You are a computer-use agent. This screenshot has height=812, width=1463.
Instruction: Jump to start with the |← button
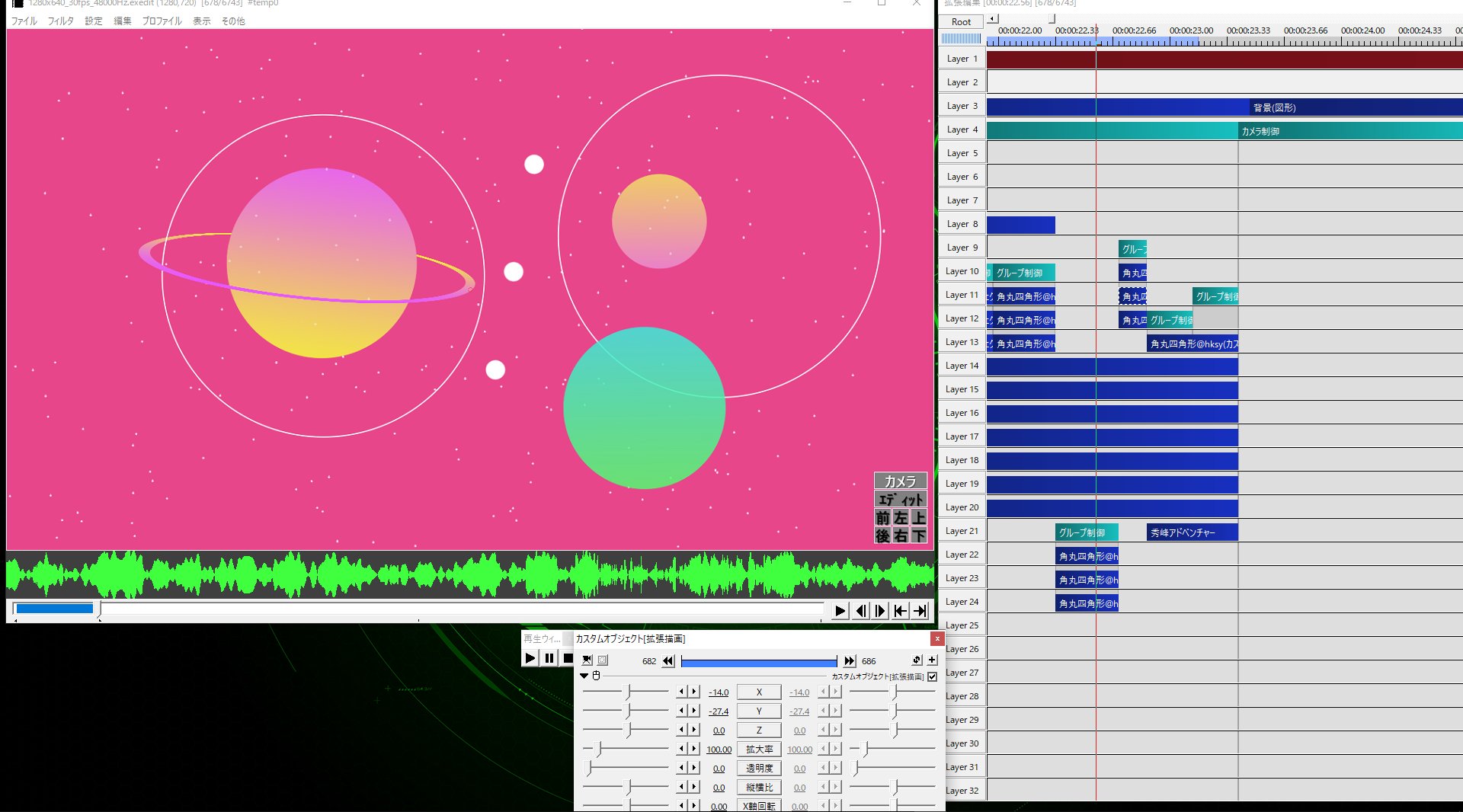[x=900, y=611]
